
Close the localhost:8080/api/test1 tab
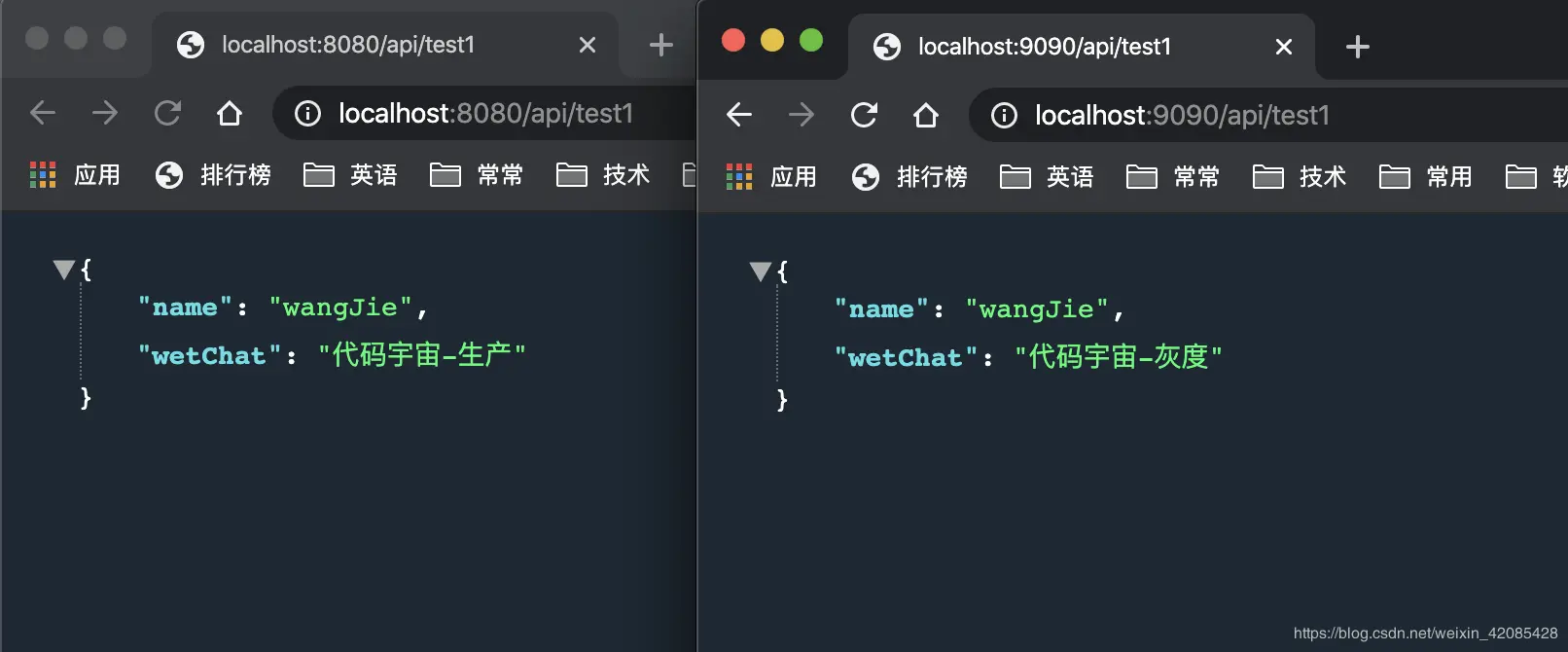pos(588,45)
